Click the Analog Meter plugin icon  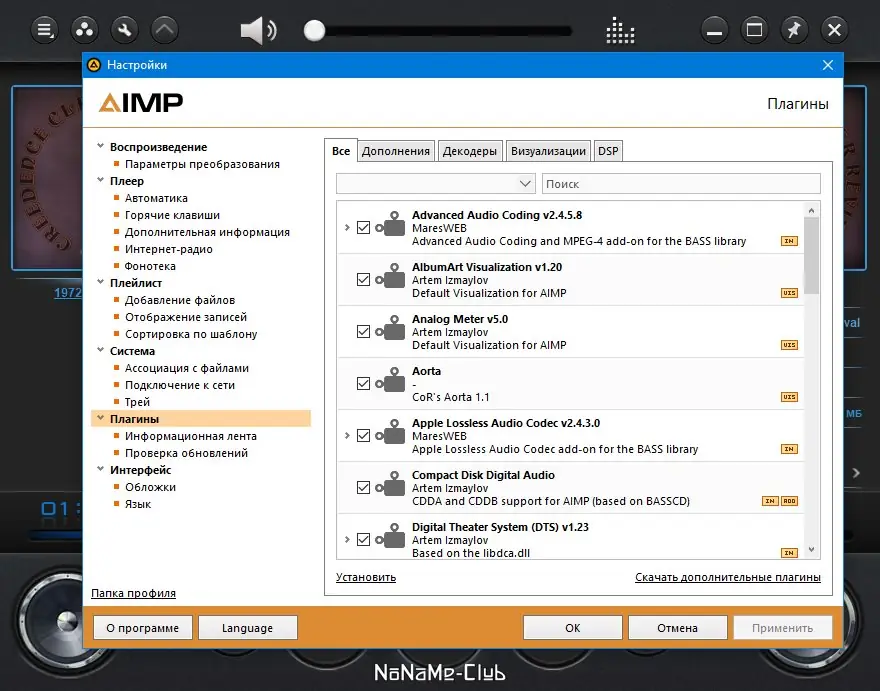coord(391,328)
